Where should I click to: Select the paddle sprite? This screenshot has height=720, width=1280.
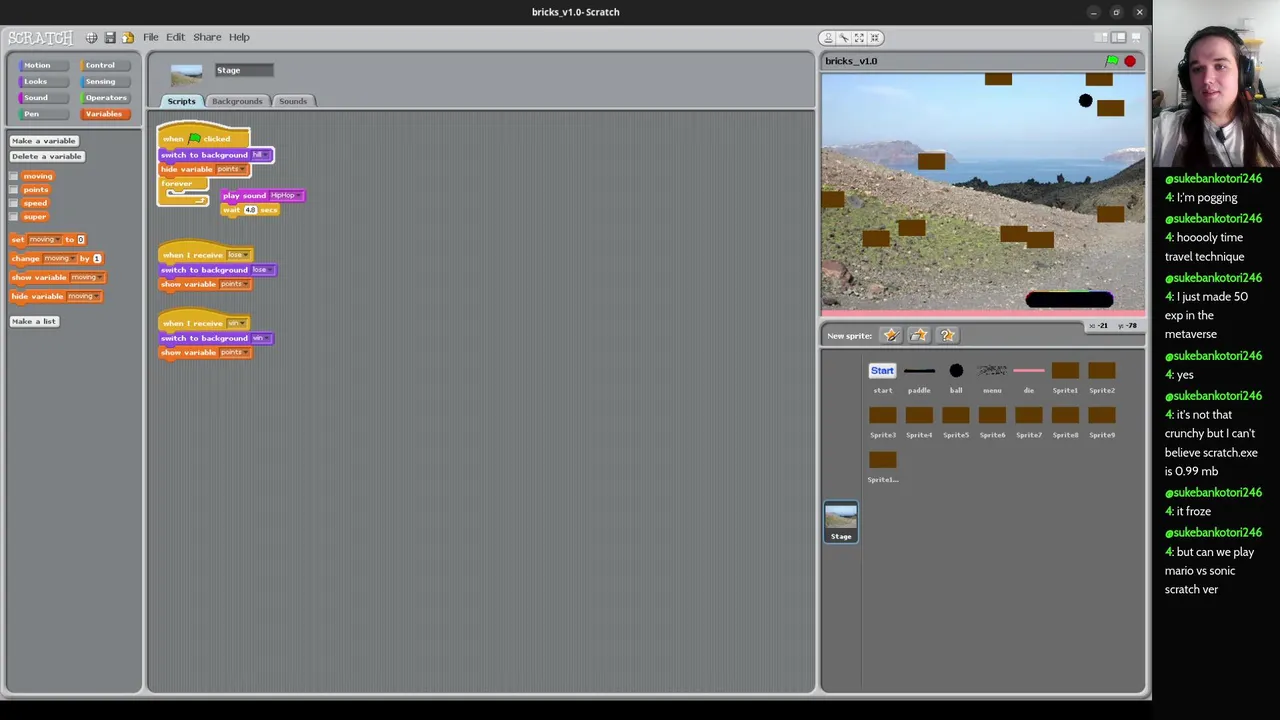point(919,377)
